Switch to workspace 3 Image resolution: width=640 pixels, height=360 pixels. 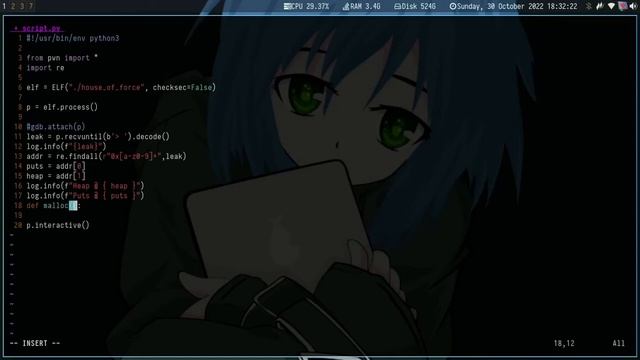click(x=22, y=6)
